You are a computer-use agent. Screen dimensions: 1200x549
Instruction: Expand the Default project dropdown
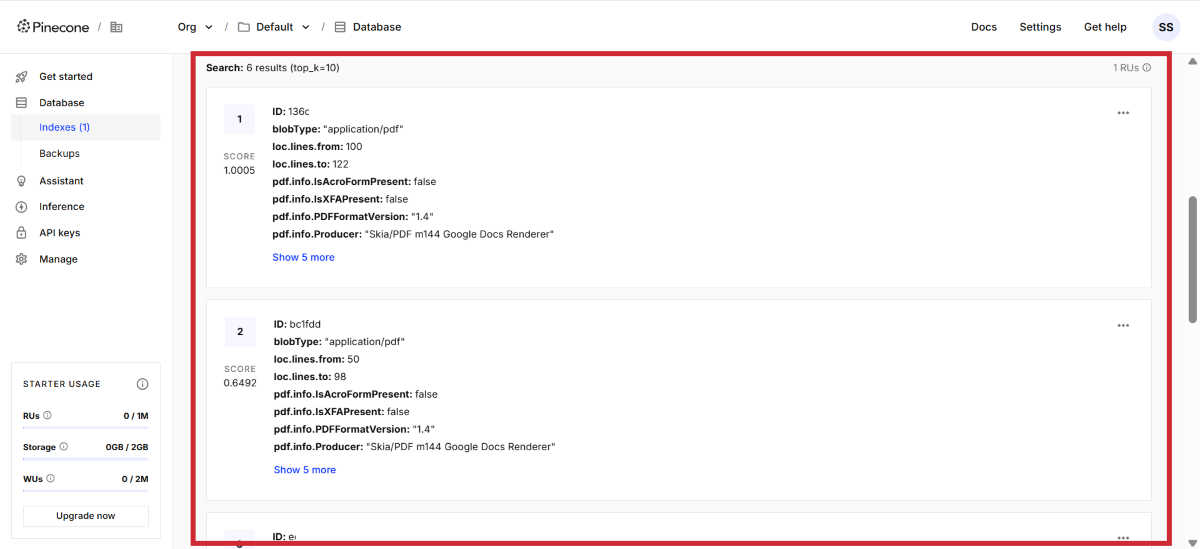pyautogui.click(x=274, y=27)
